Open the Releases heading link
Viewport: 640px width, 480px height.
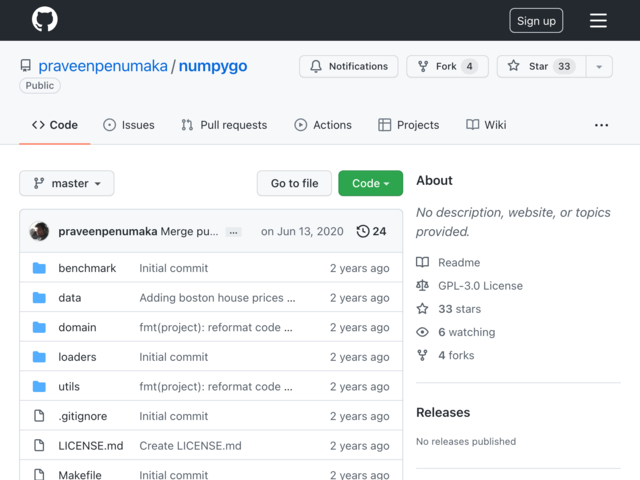point(443,412)
